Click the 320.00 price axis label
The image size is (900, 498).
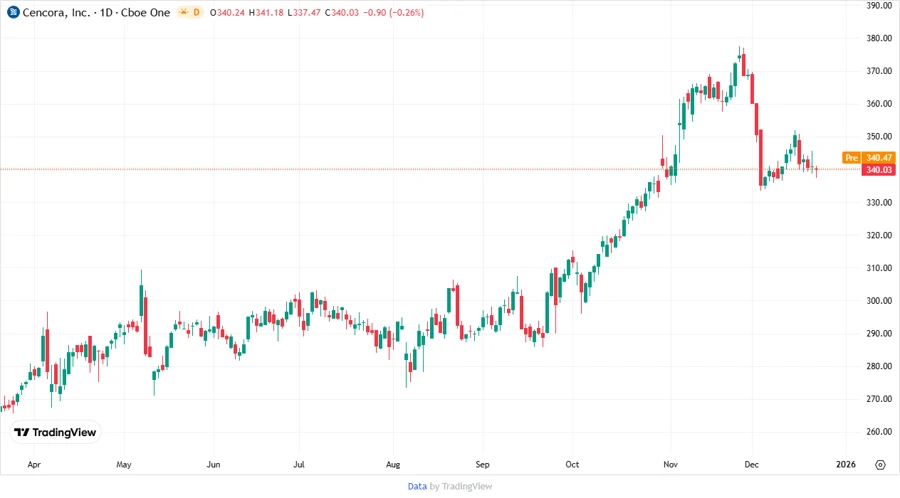point(879,235)
